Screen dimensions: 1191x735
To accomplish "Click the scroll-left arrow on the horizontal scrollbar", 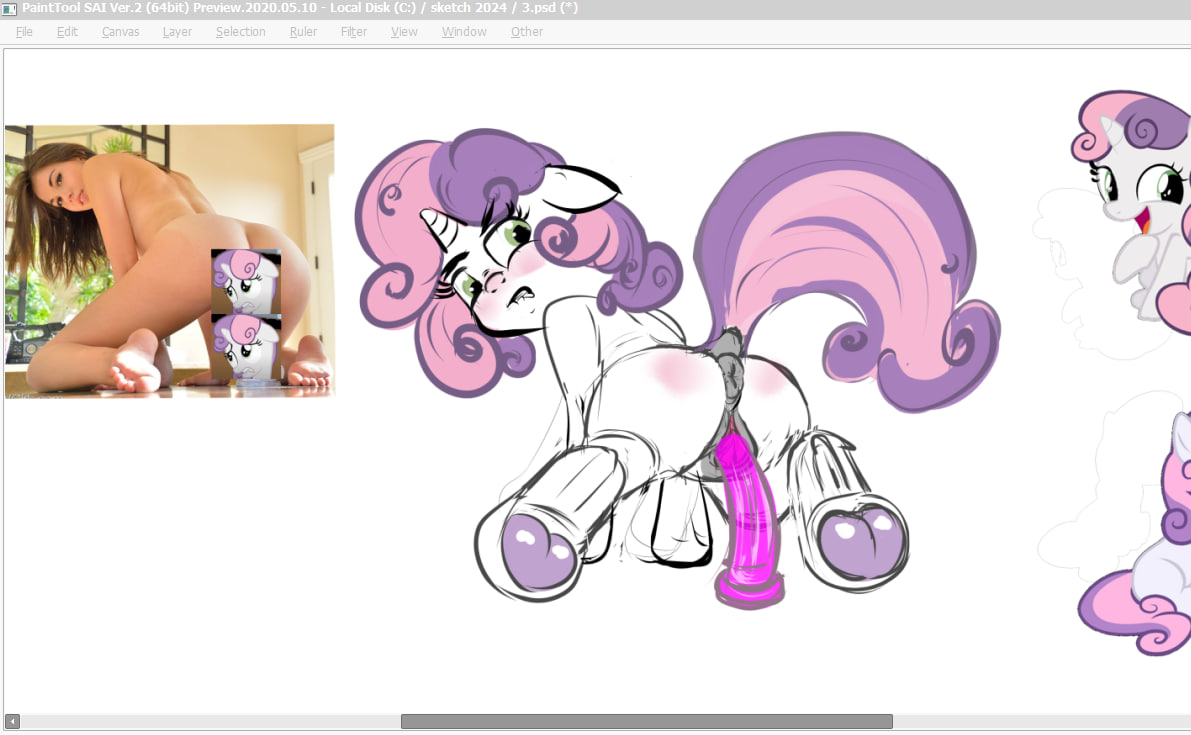I will point(12,721).
